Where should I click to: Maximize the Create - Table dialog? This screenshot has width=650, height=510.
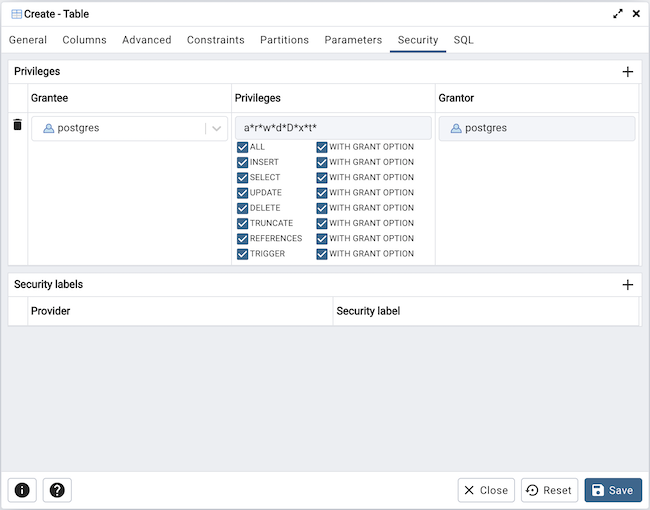(x=618, y=14)
